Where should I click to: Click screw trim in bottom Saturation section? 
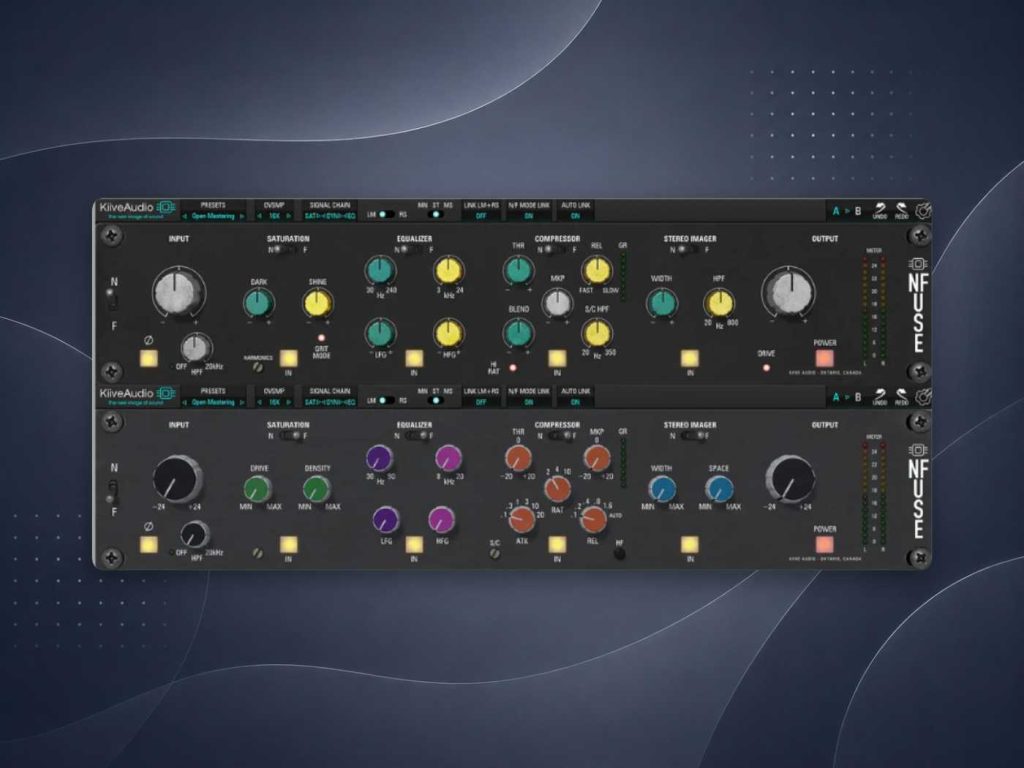258,553
